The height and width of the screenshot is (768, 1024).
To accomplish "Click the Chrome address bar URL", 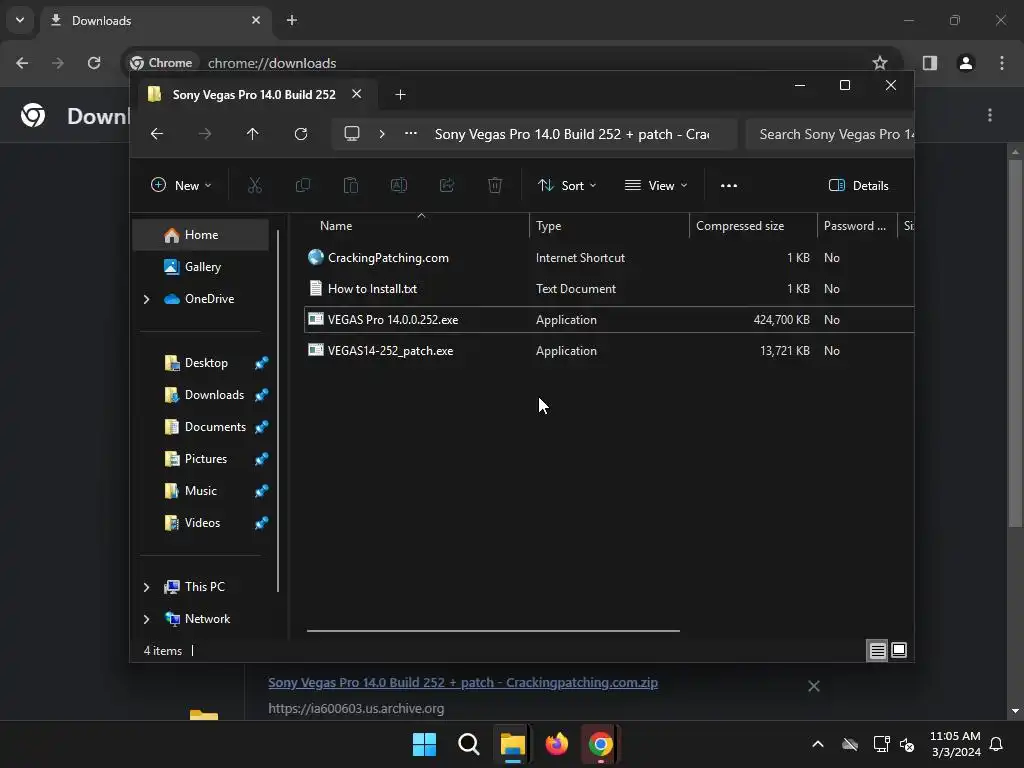I will pyautogui.click(x=272, y=63).
